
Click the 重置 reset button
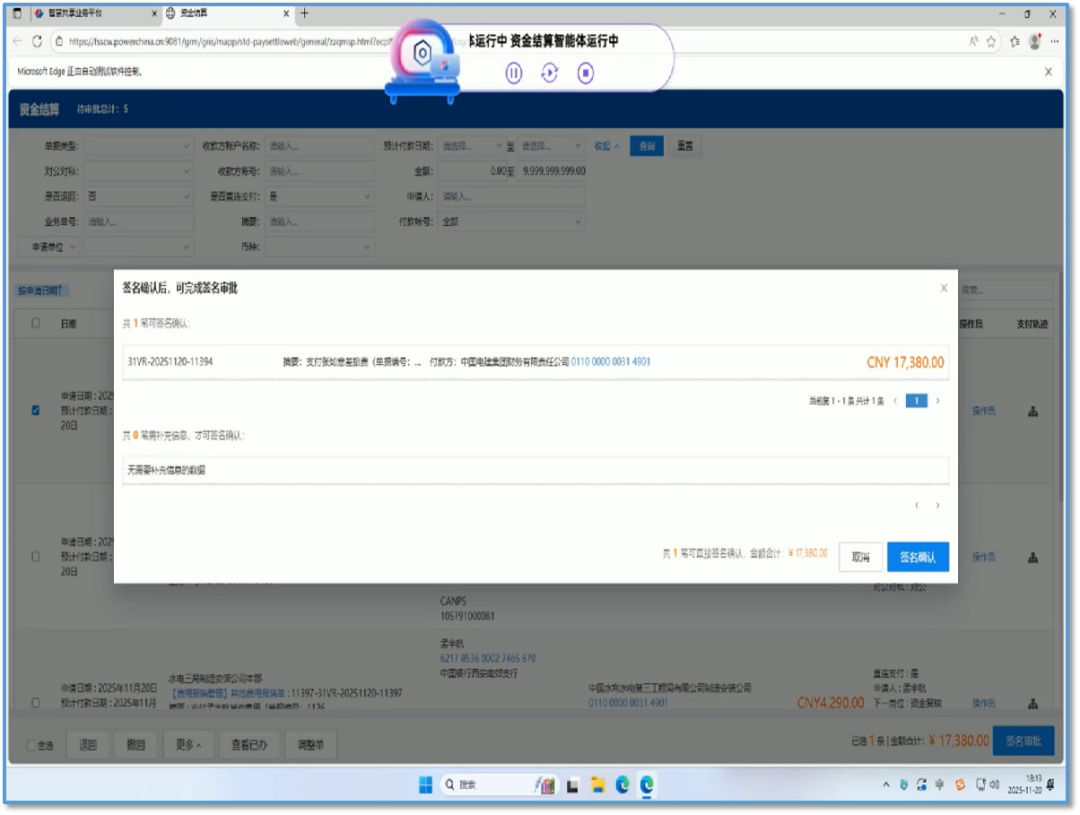[685, 146]
